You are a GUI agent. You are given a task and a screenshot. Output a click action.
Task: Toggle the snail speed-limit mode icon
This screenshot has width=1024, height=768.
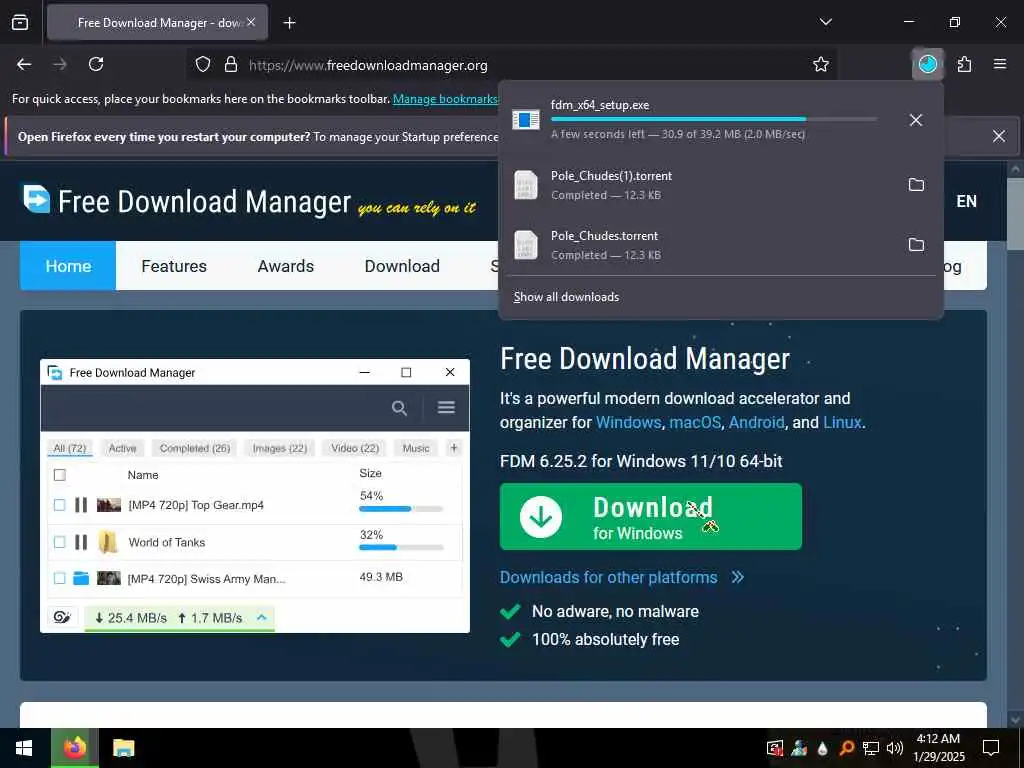click(x=62, y=617)
